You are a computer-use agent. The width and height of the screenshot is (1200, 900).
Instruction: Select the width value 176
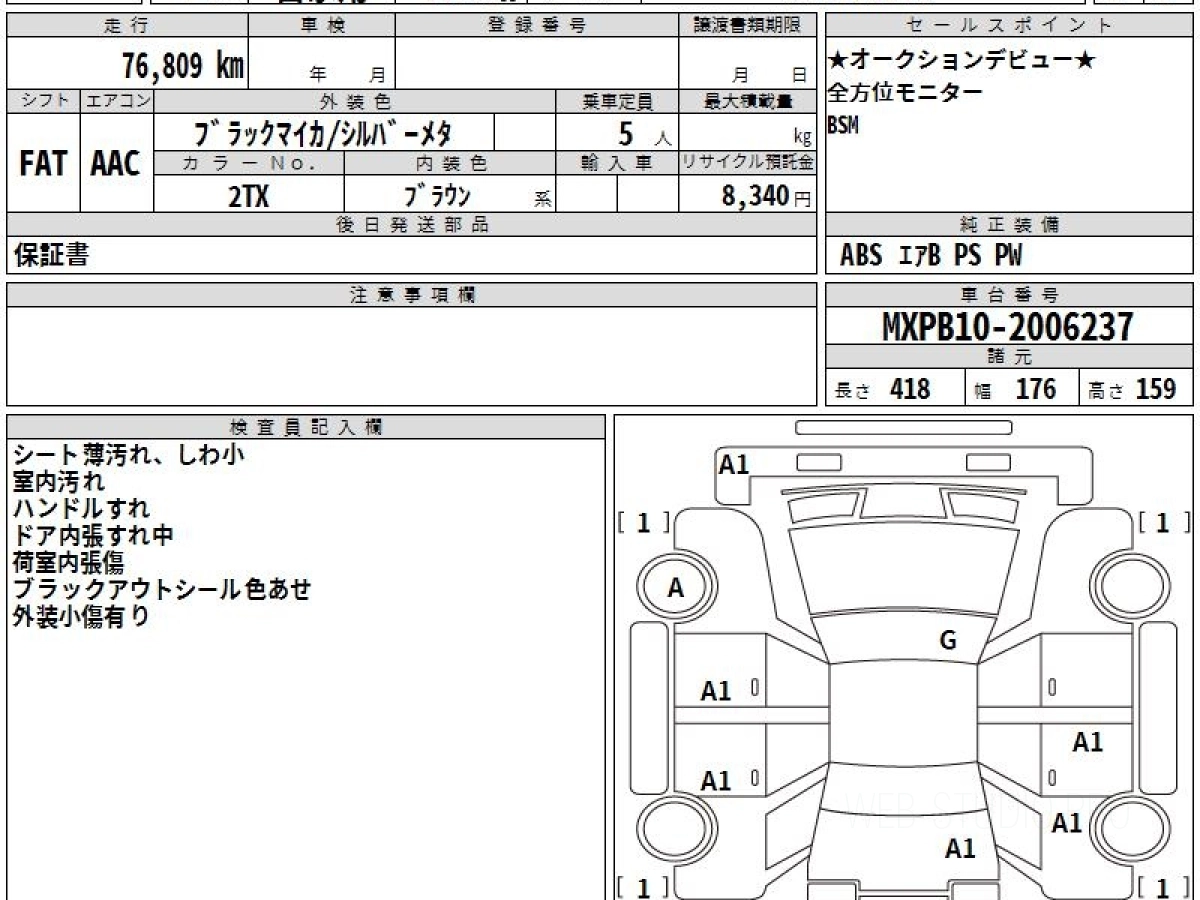pyautogui.click(x=1036, y=388)
